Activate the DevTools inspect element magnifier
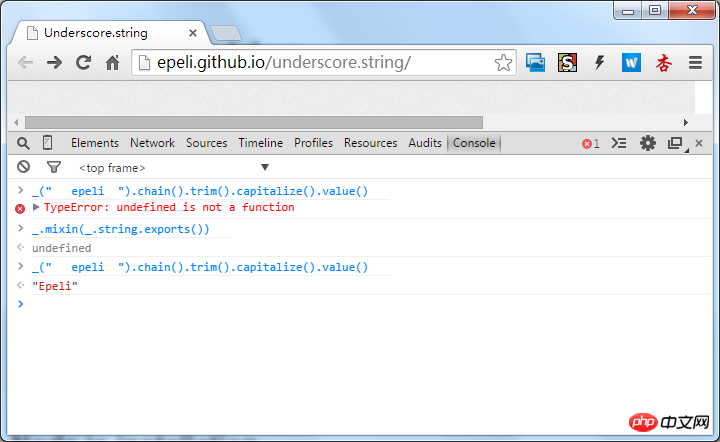Image resolution: width=720 pixels, height=442 pixels. (23, 143)
